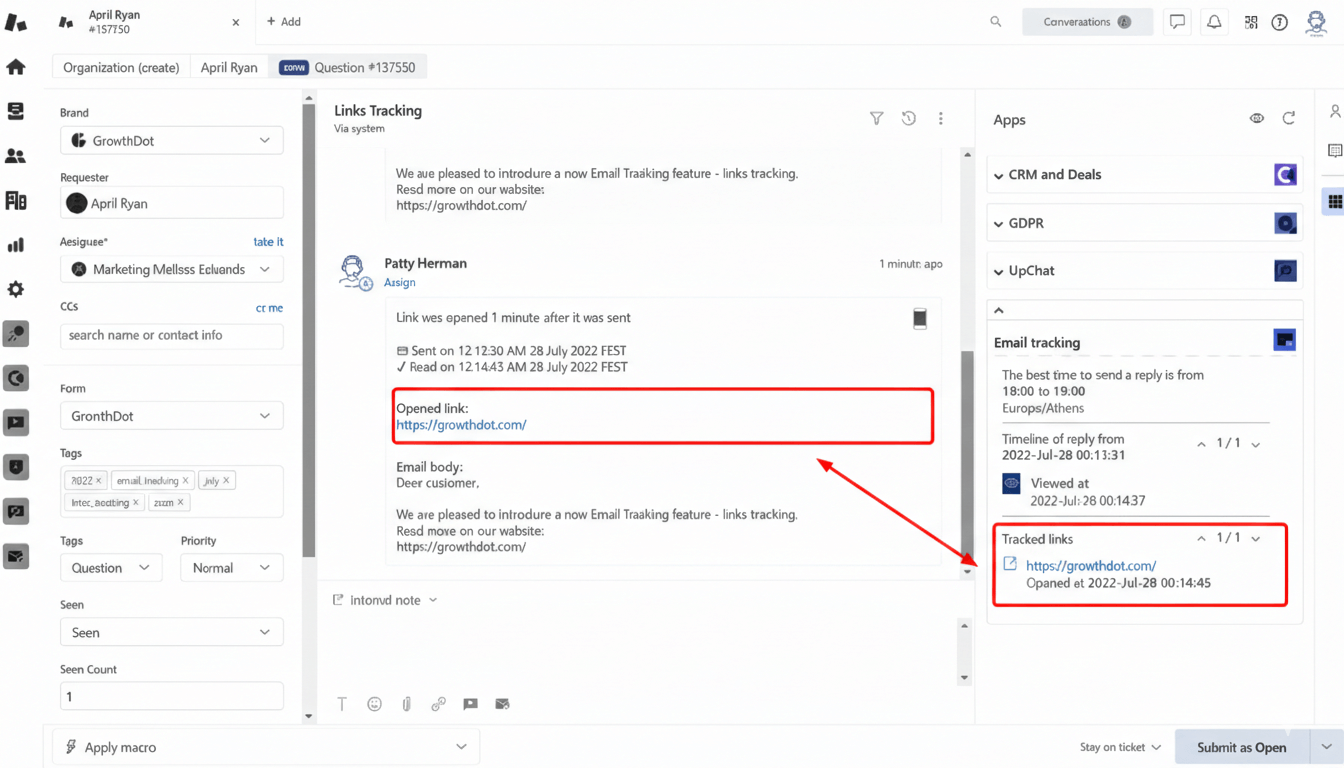
Task: Click the attachment paperclip icon
Action: pos(406,704)
